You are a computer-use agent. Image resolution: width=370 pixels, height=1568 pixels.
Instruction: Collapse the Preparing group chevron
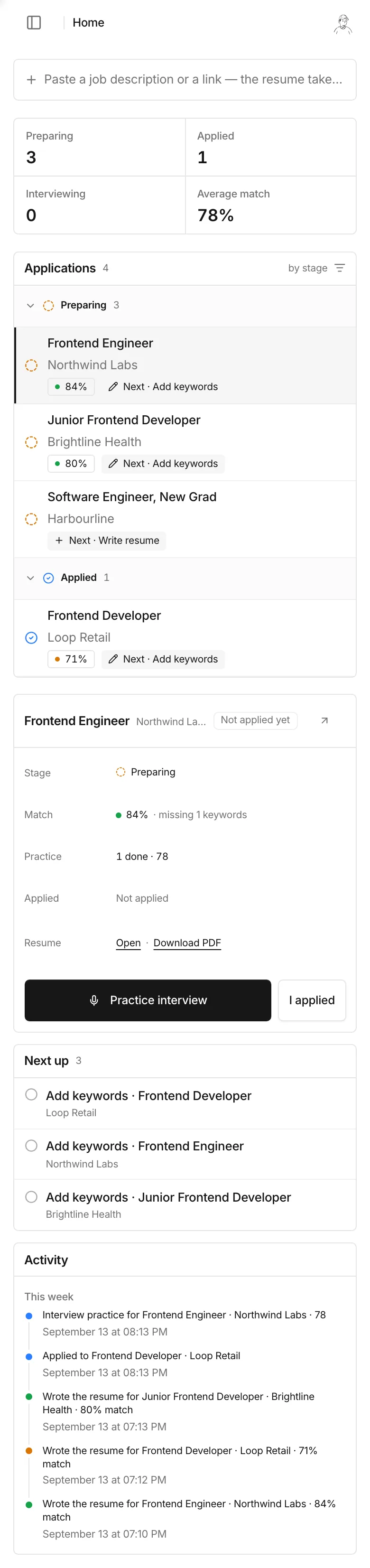[30, 305]
